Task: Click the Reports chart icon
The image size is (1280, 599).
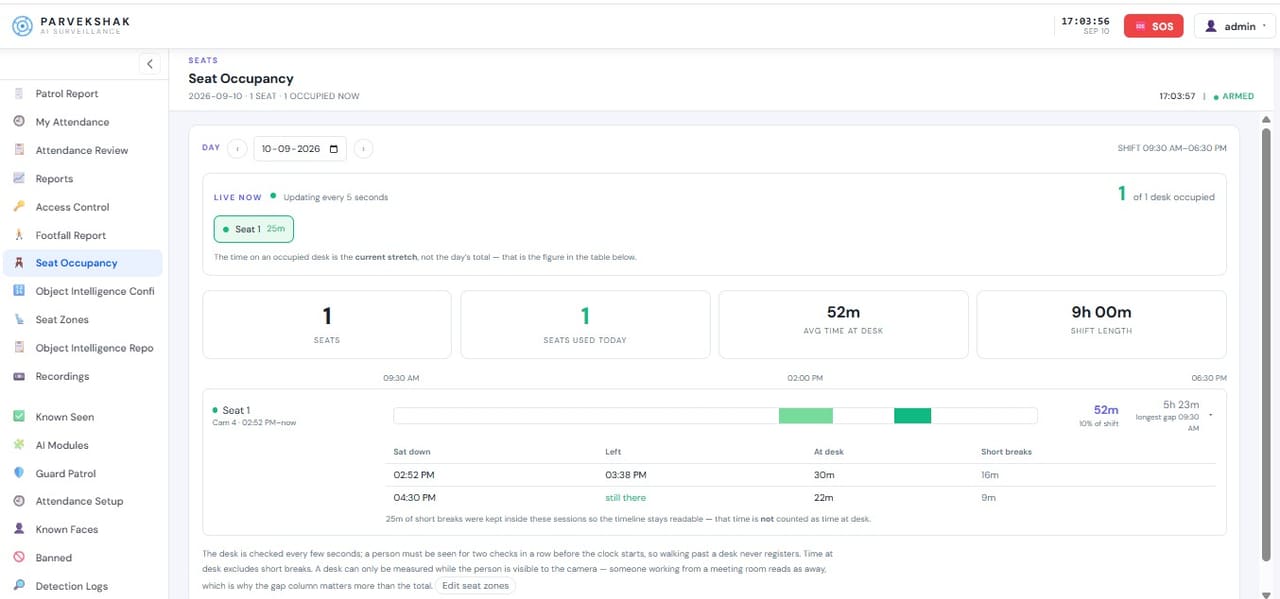Action: (19, 178)
